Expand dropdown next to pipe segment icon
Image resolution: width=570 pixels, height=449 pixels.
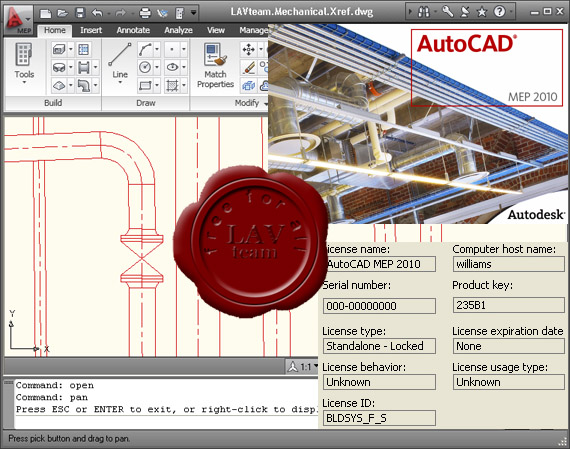(95, 68)
